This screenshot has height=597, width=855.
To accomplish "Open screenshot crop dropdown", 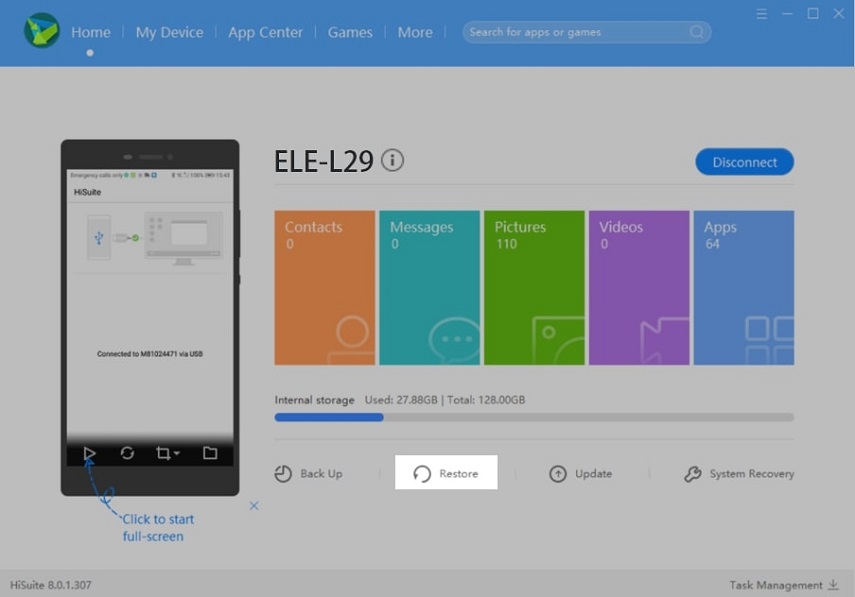I will click(x=167, y=453).
